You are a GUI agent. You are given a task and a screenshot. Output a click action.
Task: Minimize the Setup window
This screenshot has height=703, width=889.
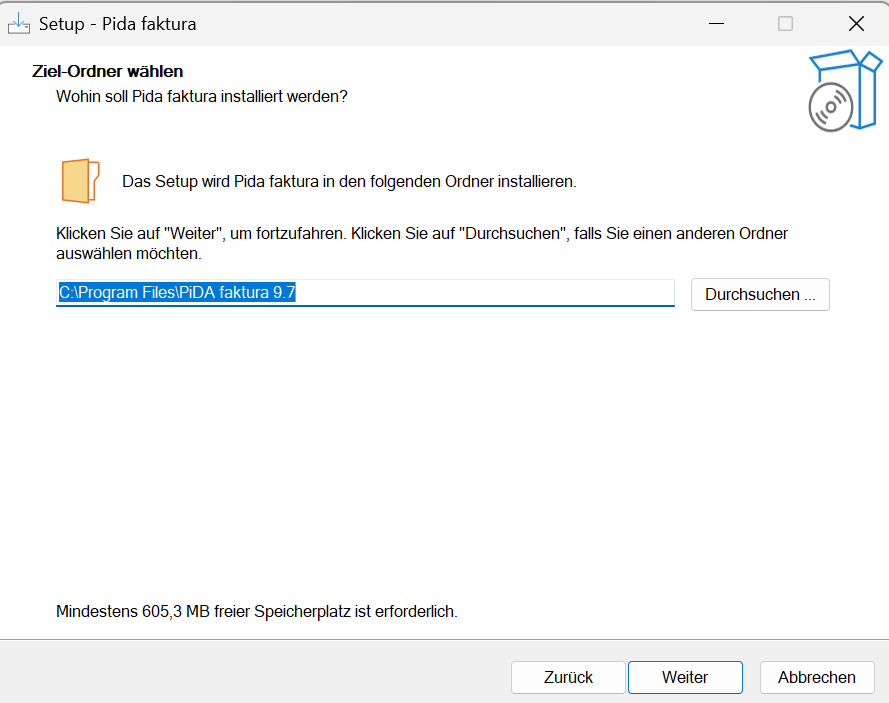(x=717, y=24)
